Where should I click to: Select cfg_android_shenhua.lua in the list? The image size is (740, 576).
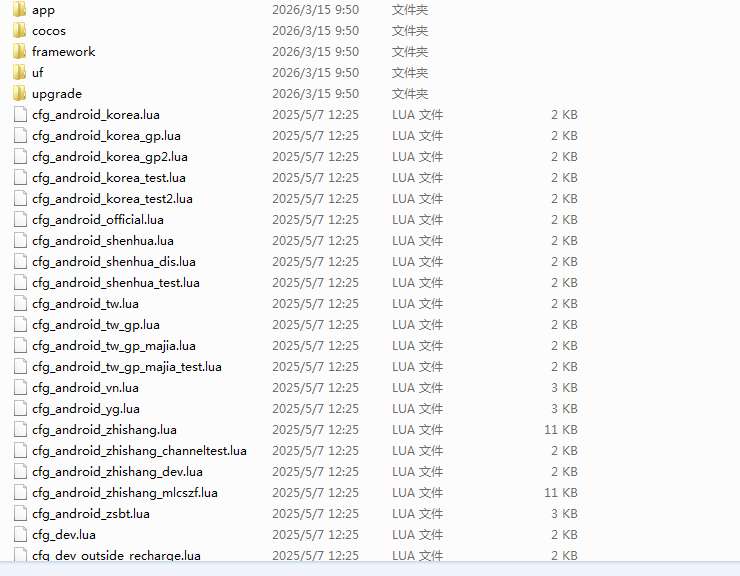(102, 240)
